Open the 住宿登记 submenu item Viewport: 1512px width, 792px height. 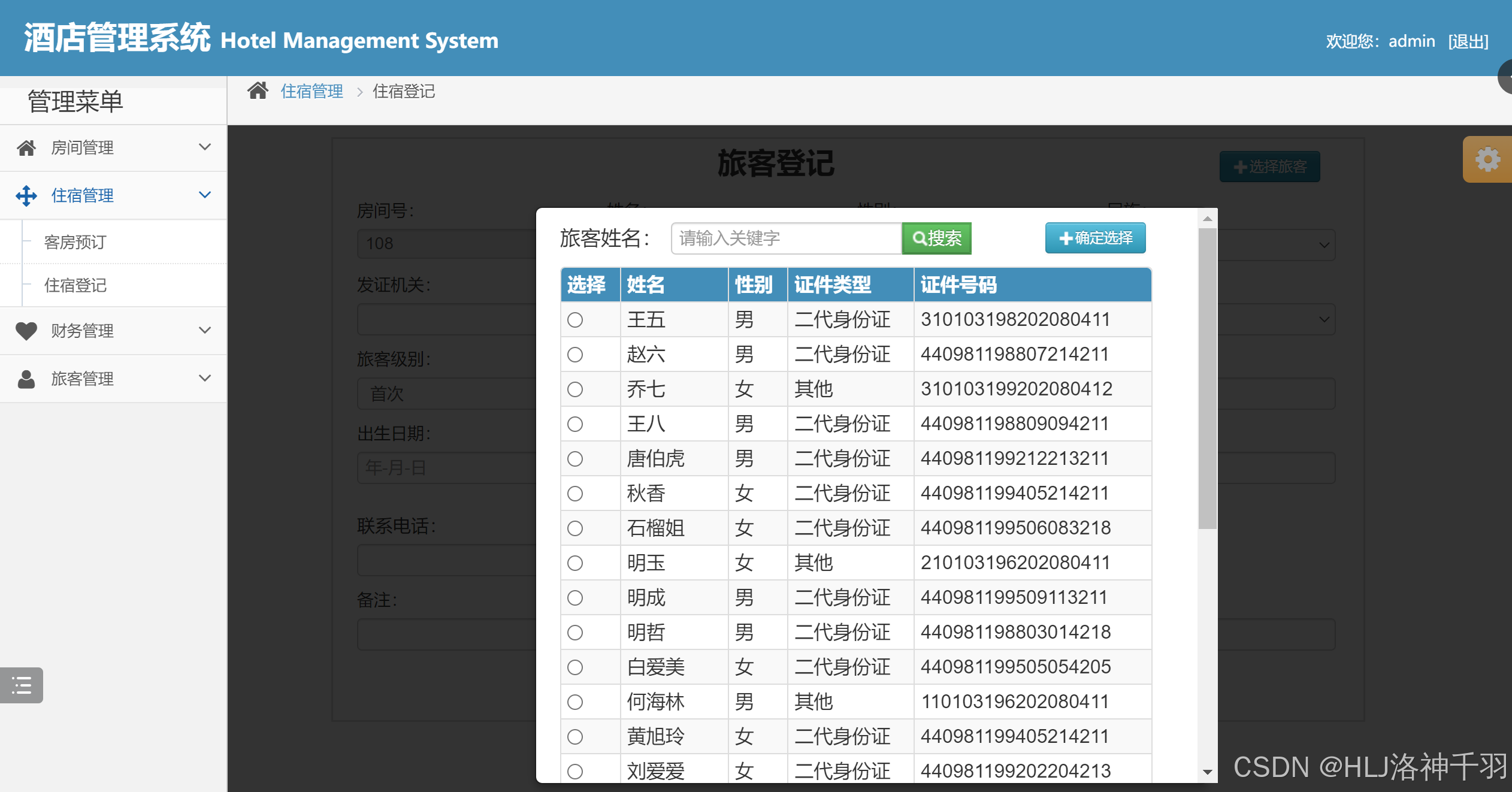[x=75, y=285]
